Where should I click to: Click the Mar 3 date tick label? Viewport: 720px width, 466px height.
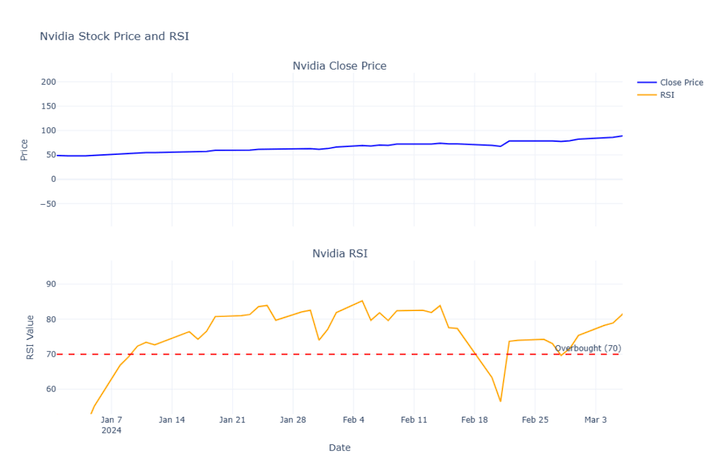(x=596, y=420)
